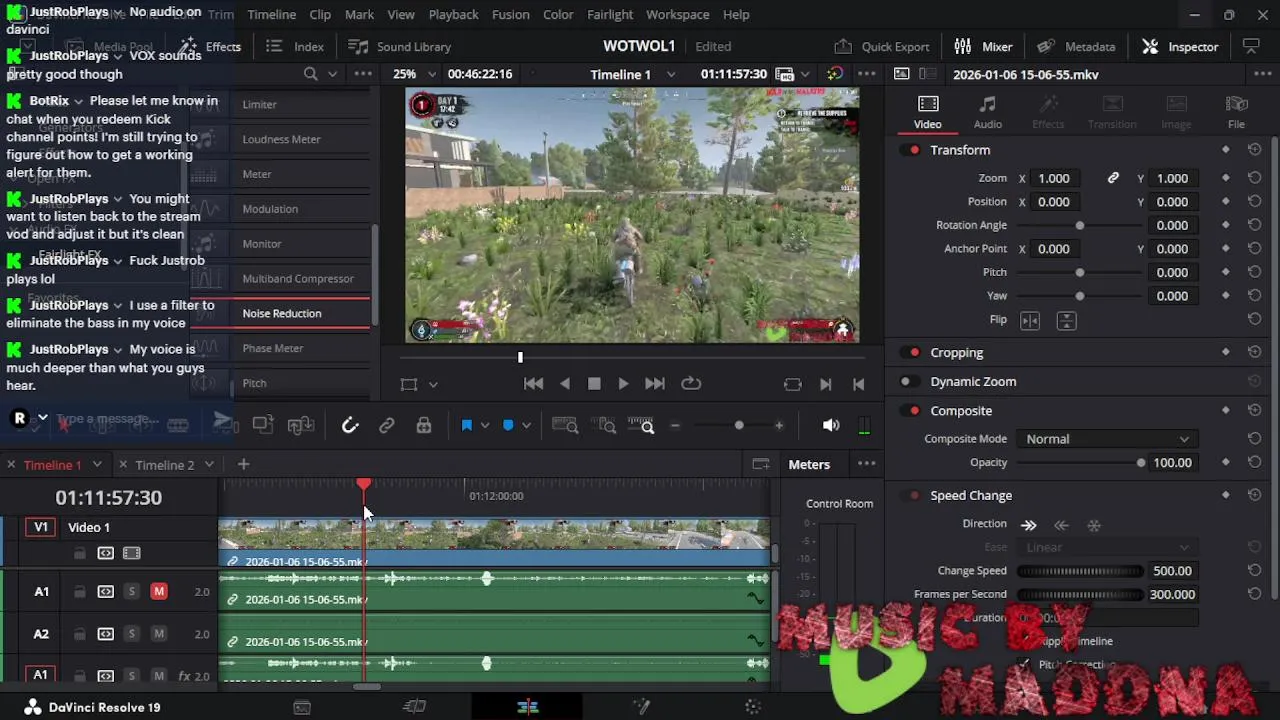Flip clip horizontally in Inspector
Screen dimensions: 1280x720
tap(1030, 320)
